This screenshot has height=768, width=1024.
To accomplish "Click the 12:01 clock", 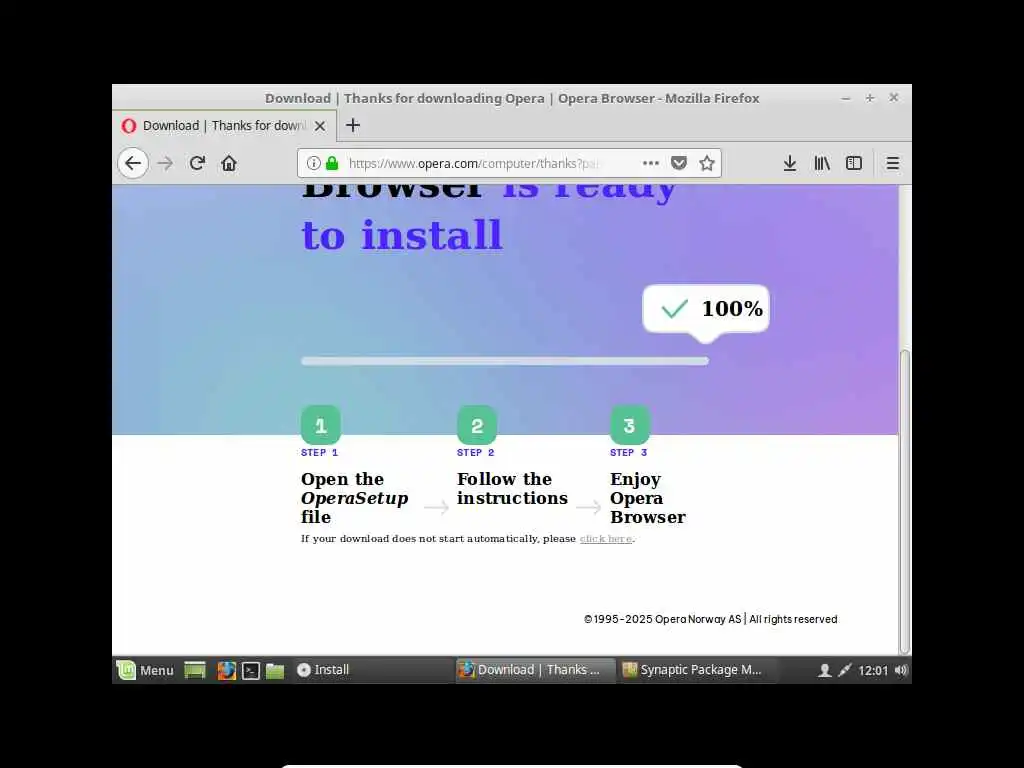I will click(x=873, y=671).
